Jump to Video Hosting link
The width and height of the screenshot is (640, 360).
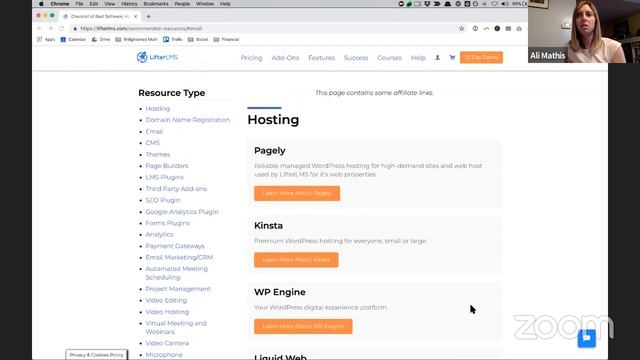(x=167, y=312)
